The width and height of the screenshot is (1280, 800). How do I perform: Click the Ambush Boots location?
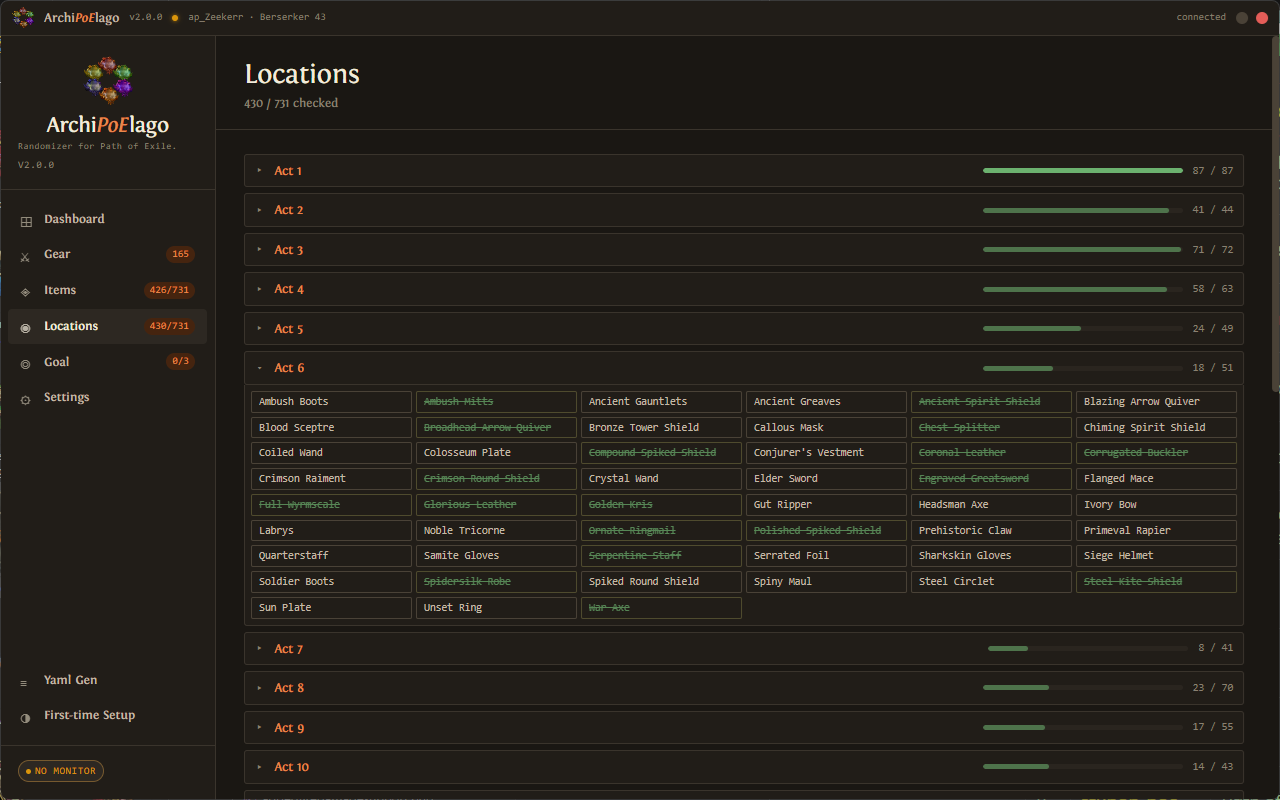pyautogui.click(x=331, y=402)
